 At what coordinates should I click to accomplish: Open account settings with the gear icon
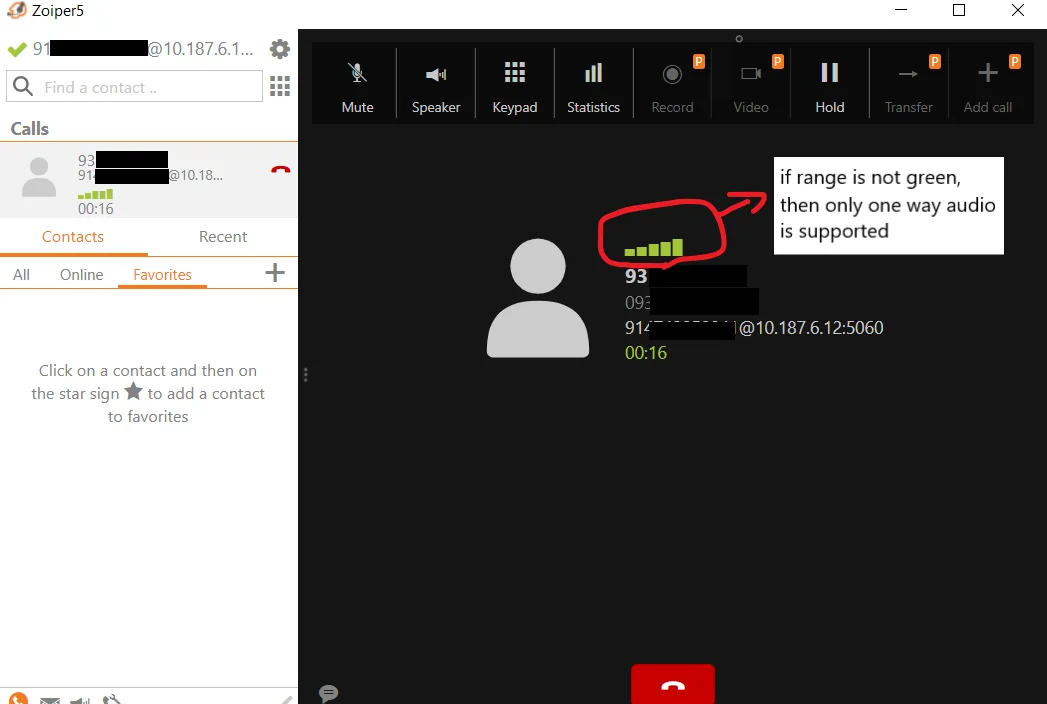280,48
